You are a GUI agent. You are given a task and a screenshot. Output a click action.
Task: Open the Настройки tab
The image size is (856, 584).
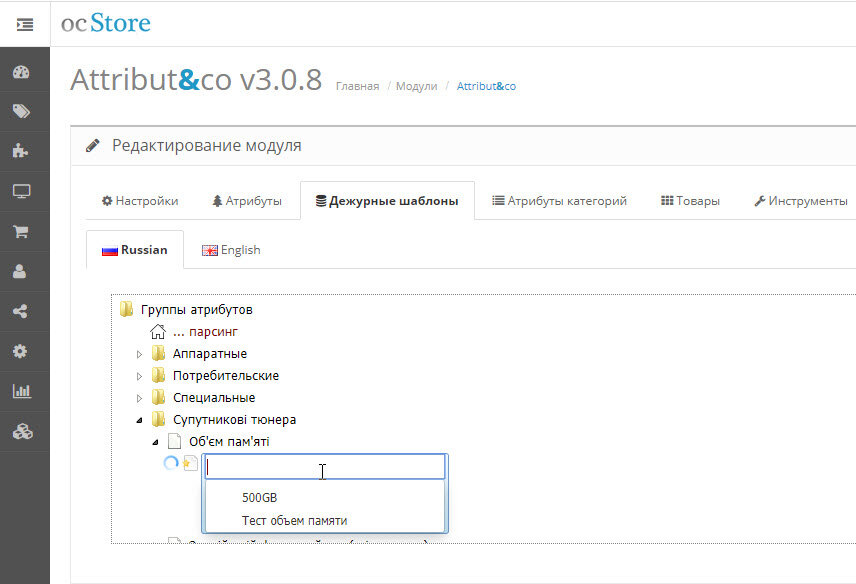point(140,201)
